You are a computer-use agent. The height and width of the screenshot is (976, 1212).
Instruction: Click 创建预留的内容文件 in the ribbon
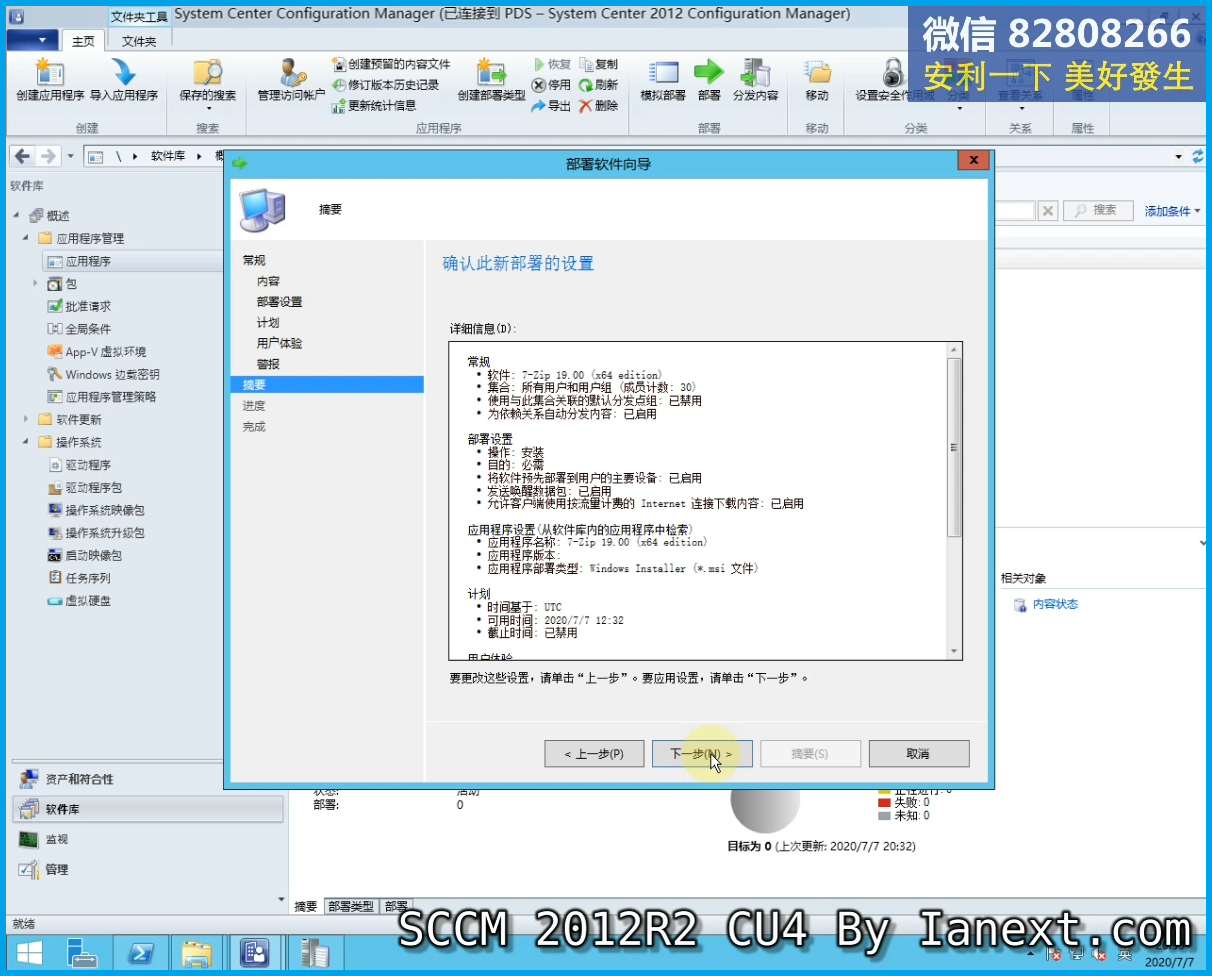pyautogui.click(x=392, y=64)
